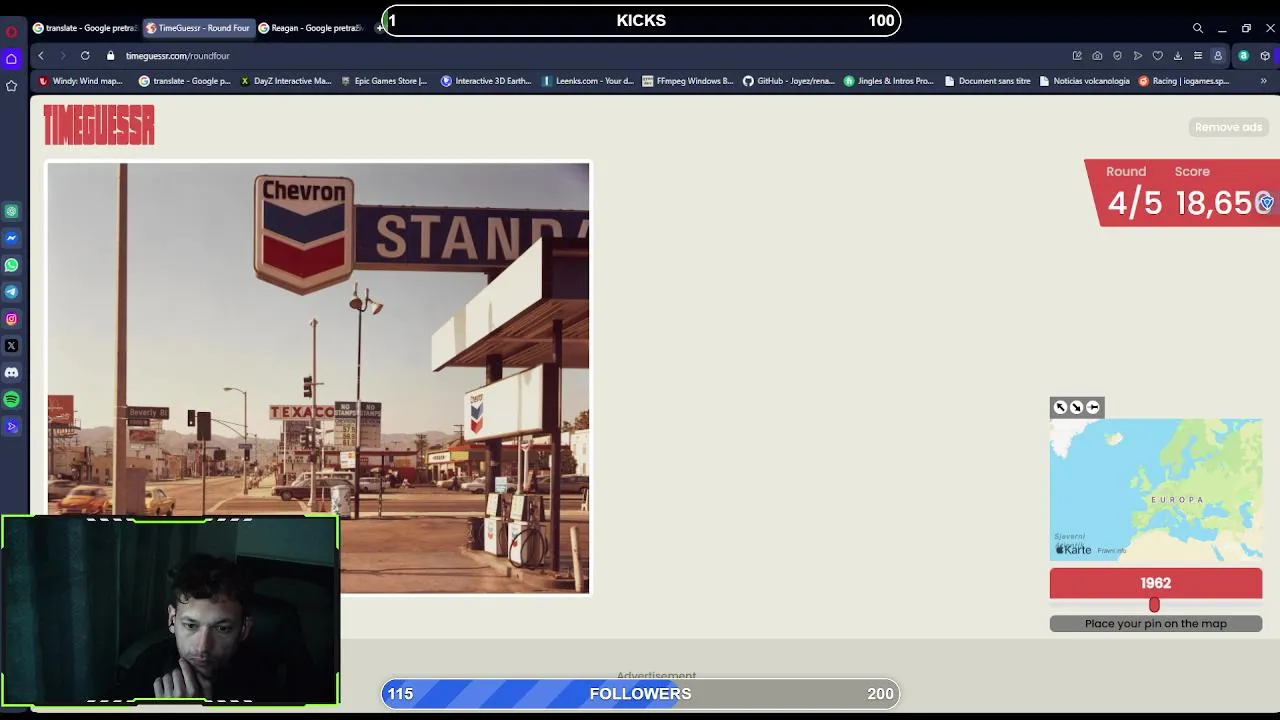Screen dimensions: 1280x720
Task: Click the year slider handle
Action: (1154, 605)
